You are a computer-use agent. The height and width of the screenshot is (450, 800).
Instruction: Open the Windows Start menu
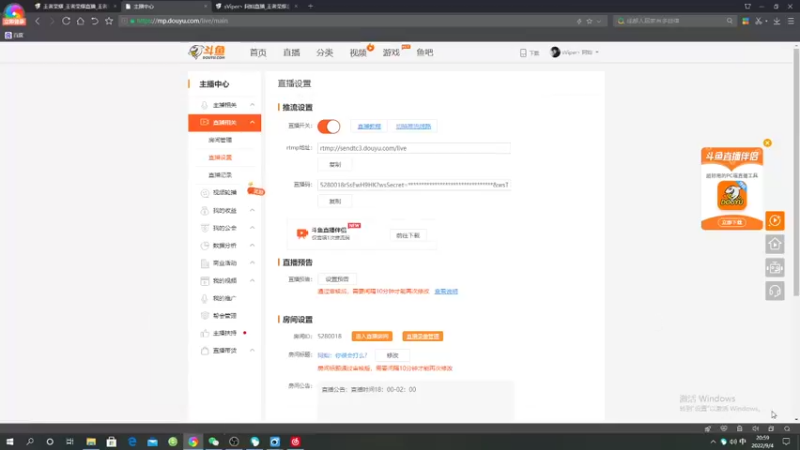coord(9,441)
